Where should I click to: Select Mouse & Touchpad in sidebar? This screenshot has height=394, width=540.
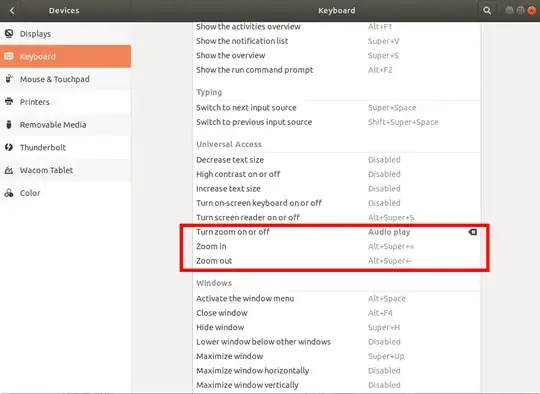click(65, 79)
